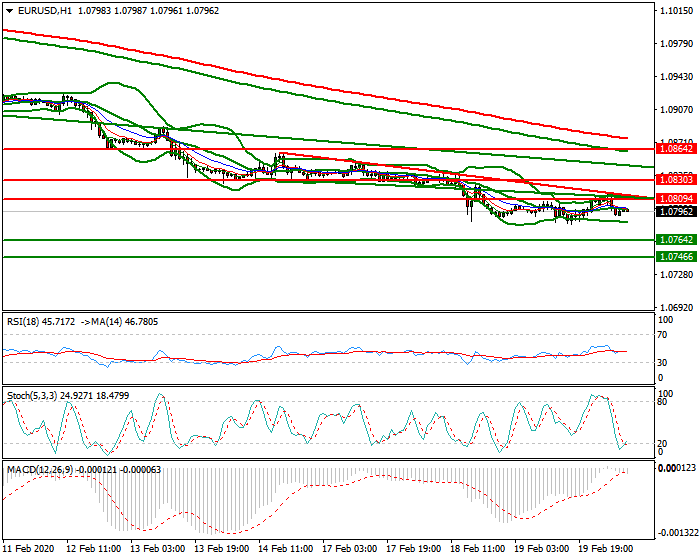
Task: Click the 1.06920 price scale value
Action: click(677, 307)
